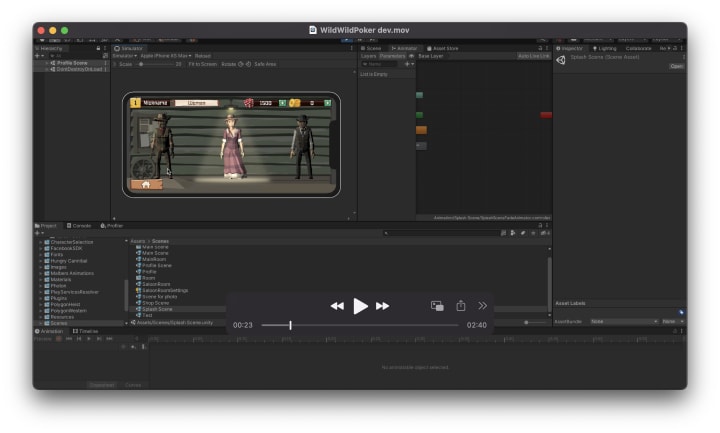Click the playback scrubber position marker
This screenshot has height=433, width=720.
pos(291,325)
